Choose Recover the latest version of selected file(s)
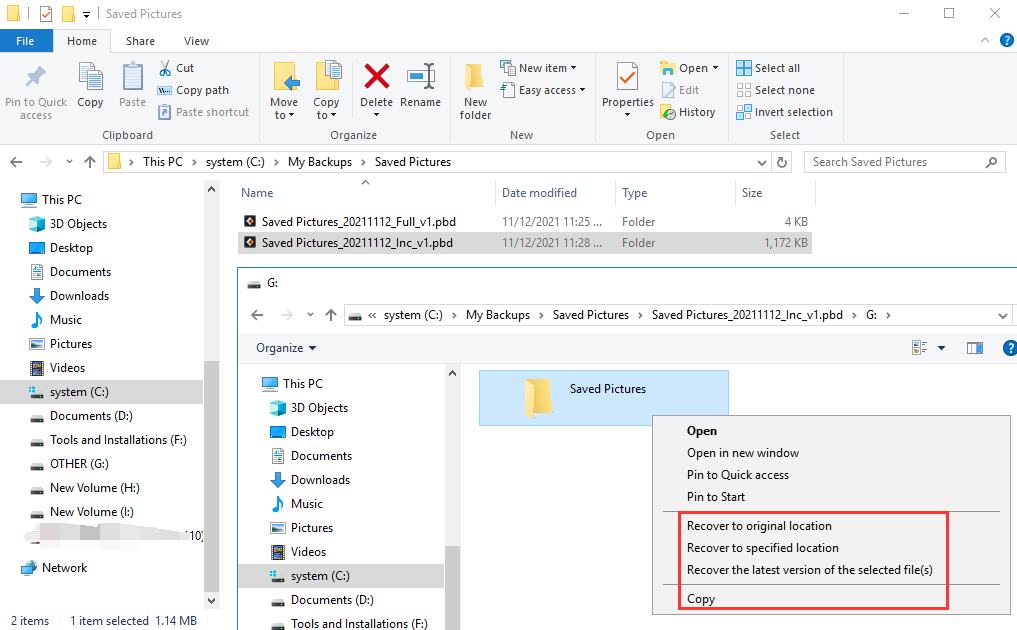Screen dimensions: 1017x630 [809, 570]
